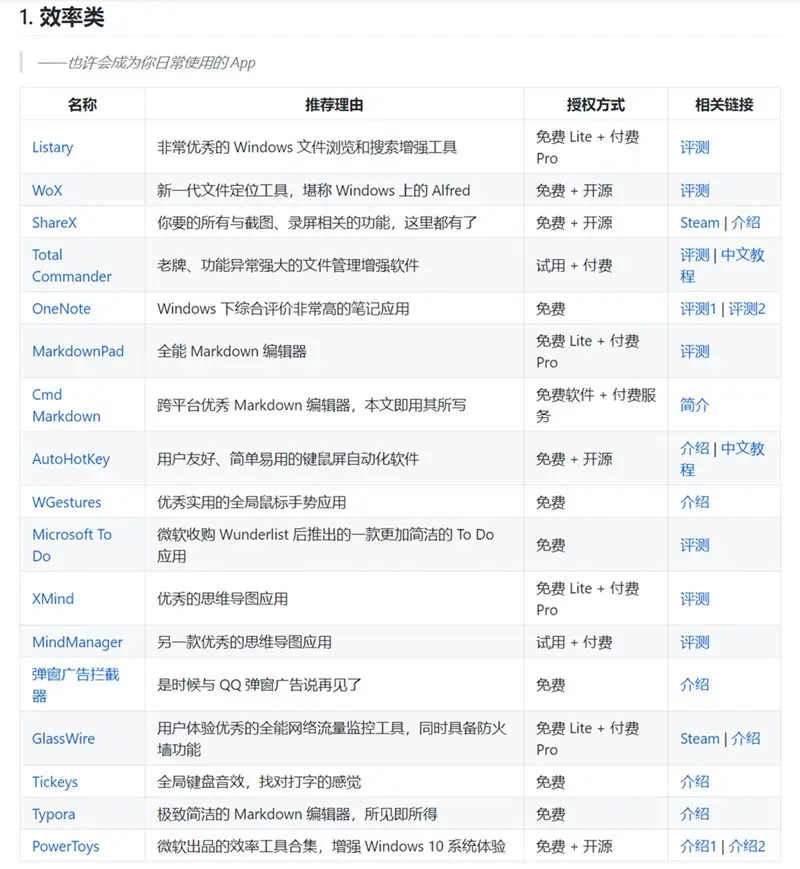The height and width of the screenshot is (869, 800).
Task: Open the 介绍 link in ShareX row
Action: 746,223
